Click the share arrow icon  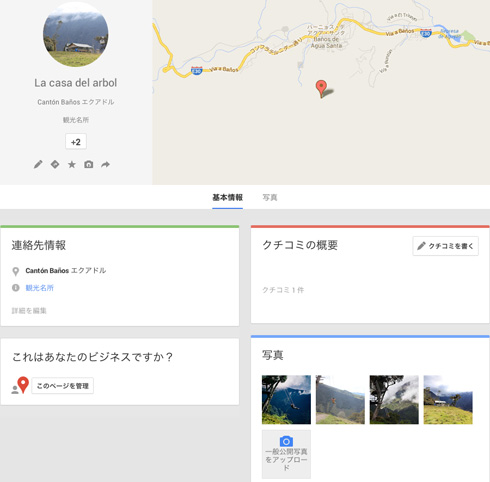click(x=105, y=164)
